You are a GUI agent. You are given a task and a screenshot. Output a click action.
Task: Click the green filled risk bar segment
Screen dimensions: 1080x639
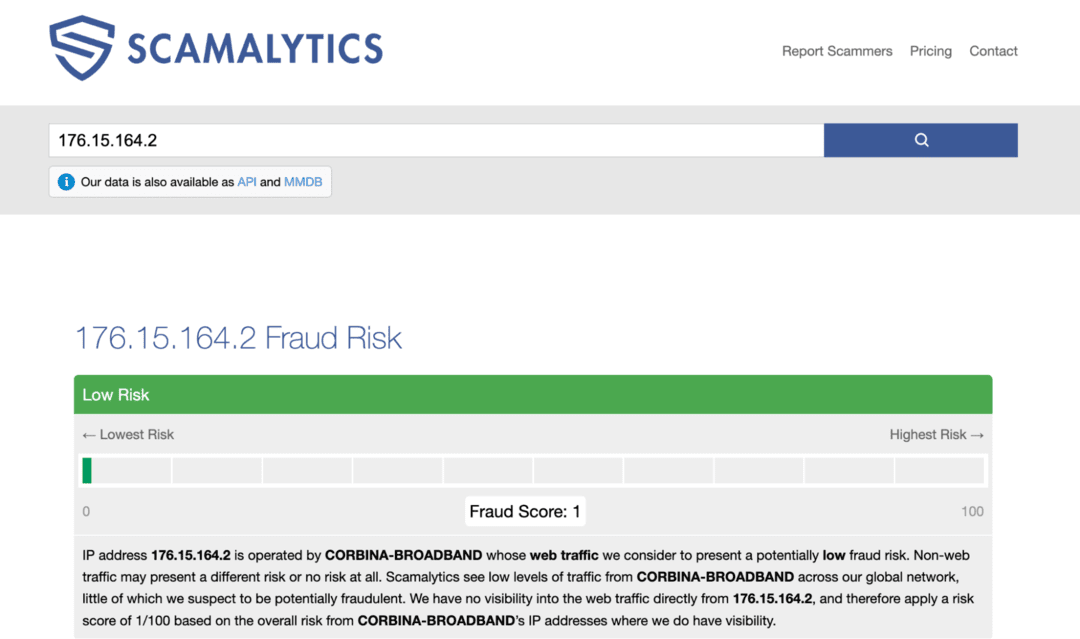point(87,470)
